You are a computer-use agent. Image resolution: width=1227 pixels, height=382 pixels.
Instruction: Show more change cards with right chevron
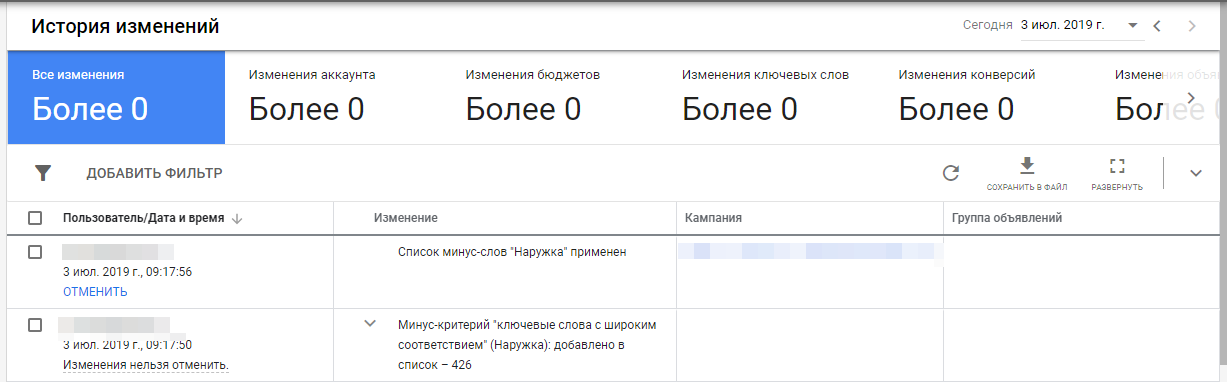click(x=1191, y=97)
